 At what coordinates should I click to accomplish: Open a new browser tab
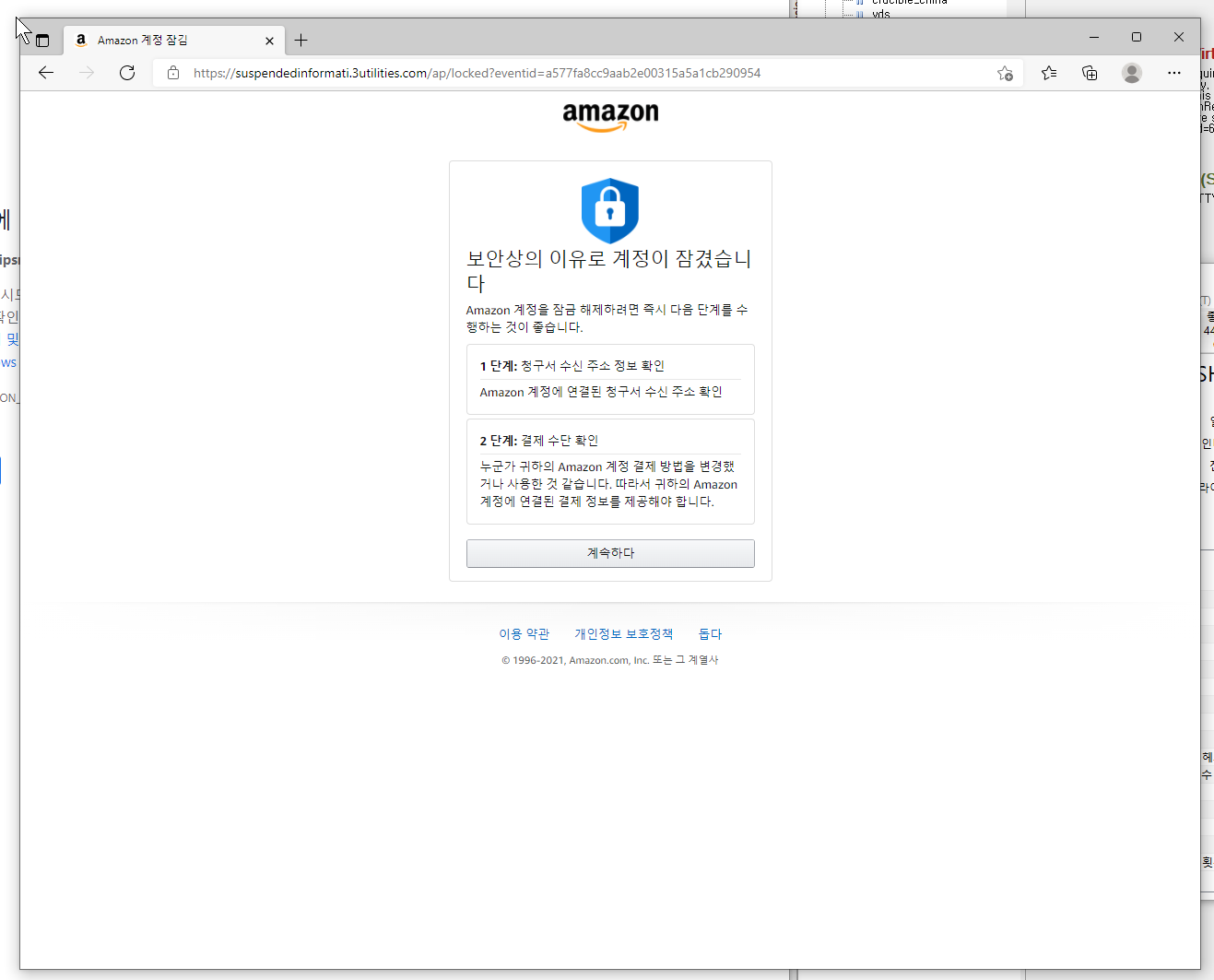[x=301, y=41]
